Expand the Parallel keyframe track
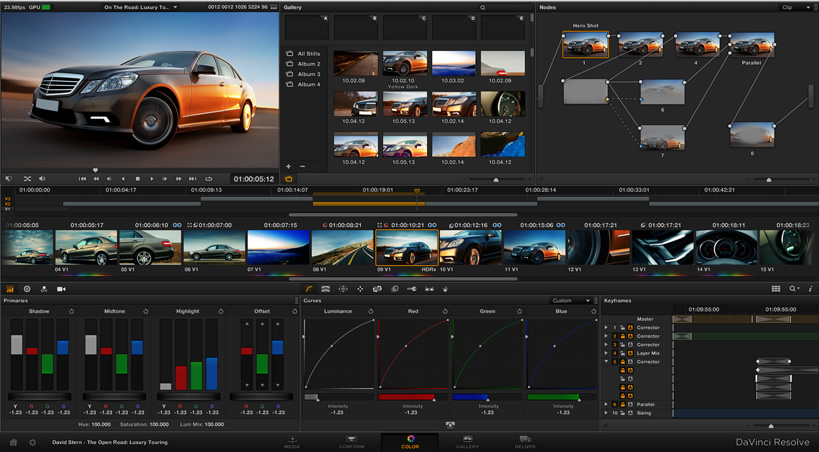This screenshot has height=452, width=819. click(606, 404)
